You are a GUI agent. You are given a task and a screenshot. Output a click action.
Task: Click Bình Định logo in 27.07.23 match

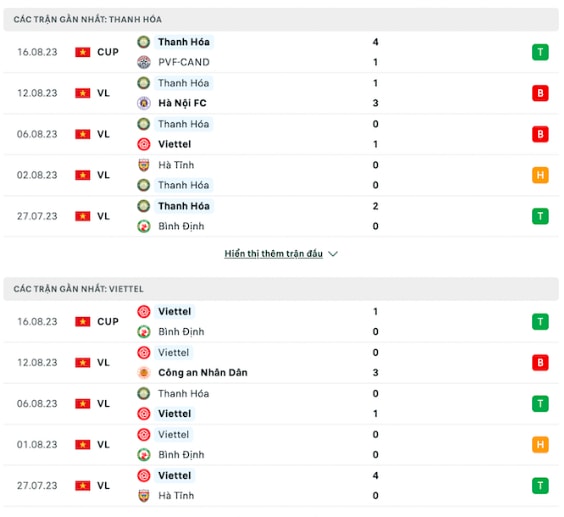144,226
